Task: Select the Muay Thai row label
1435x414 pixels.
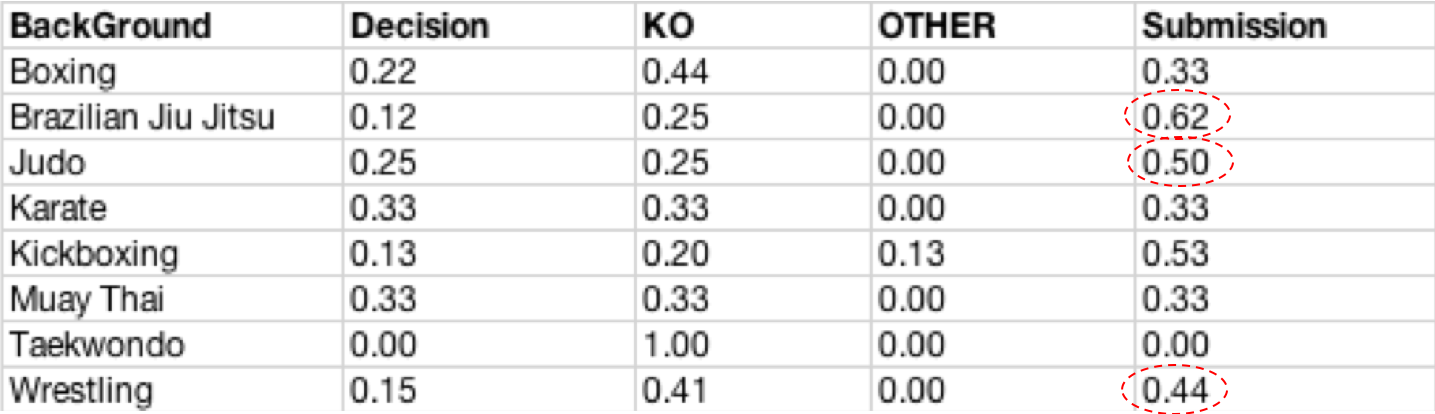Action: [x=88, y=299]
